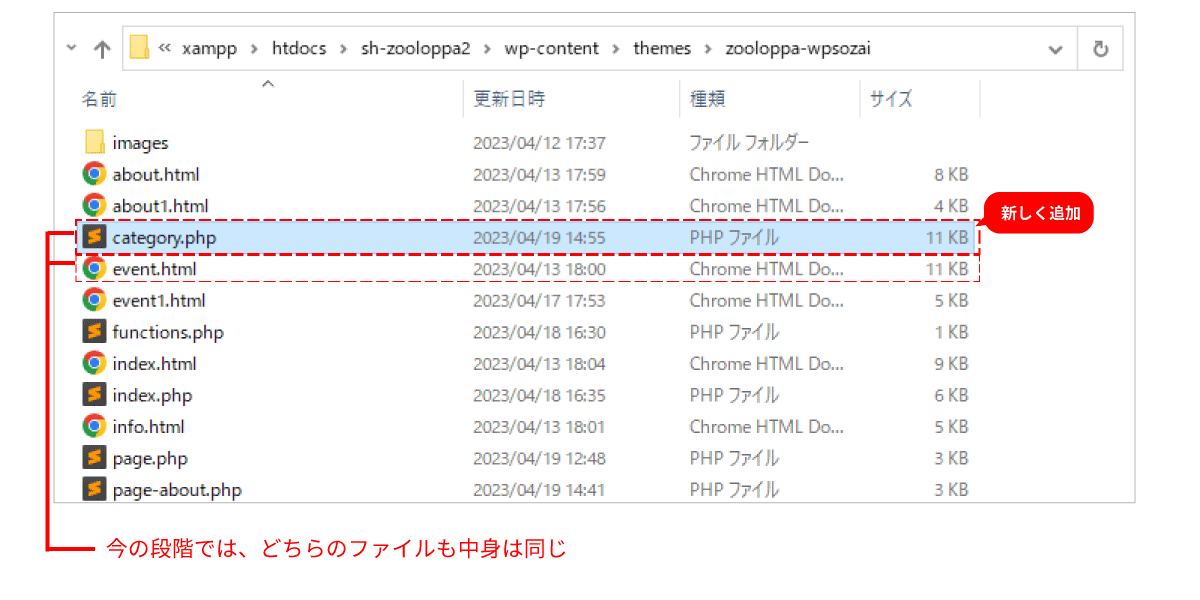Click the PHP ファイル type of index.php
1200x600 pixels.
tap(734, 395)
